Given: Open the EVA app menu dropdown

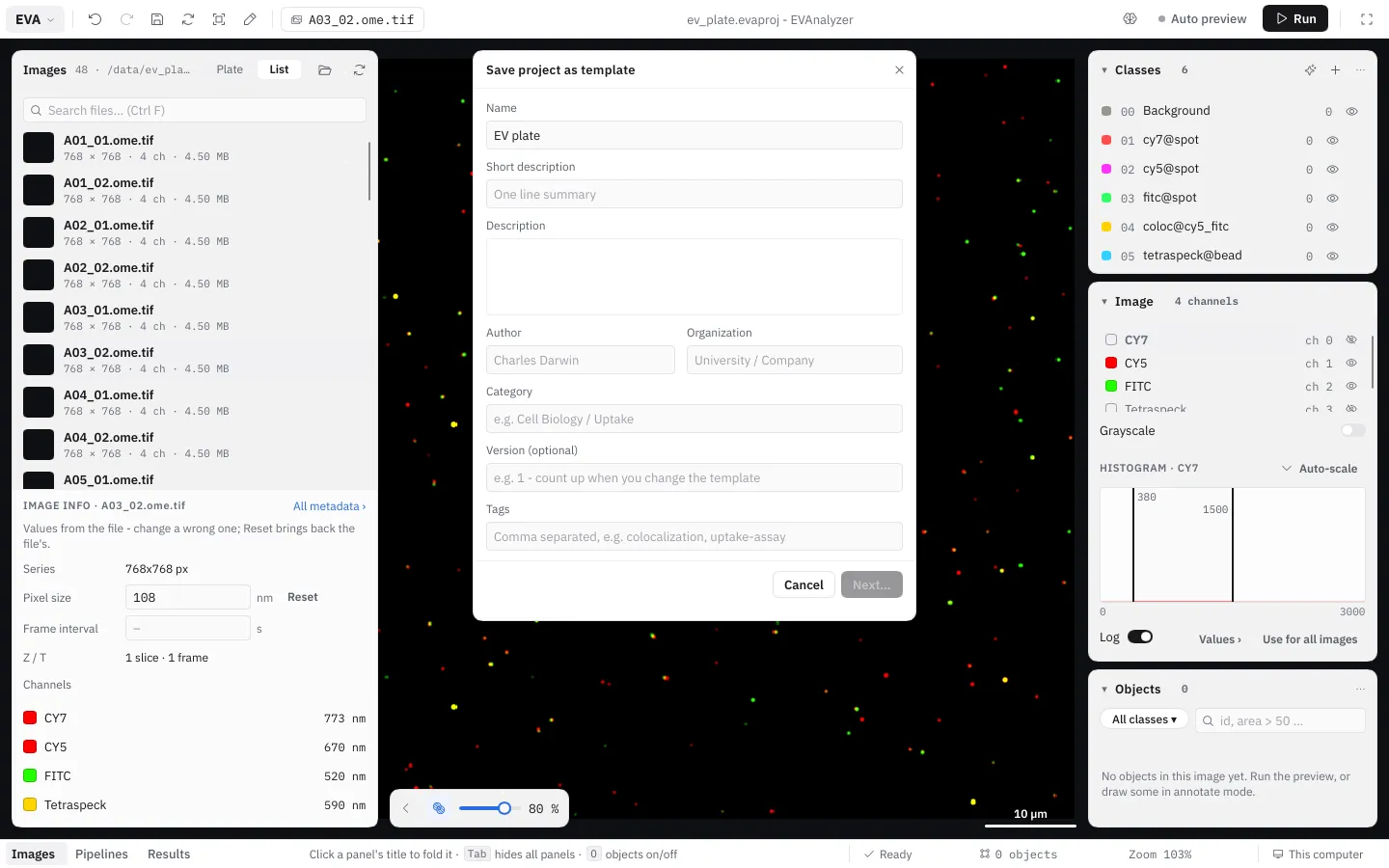Looking at the screenshot, I should click(x=36, y=19).
